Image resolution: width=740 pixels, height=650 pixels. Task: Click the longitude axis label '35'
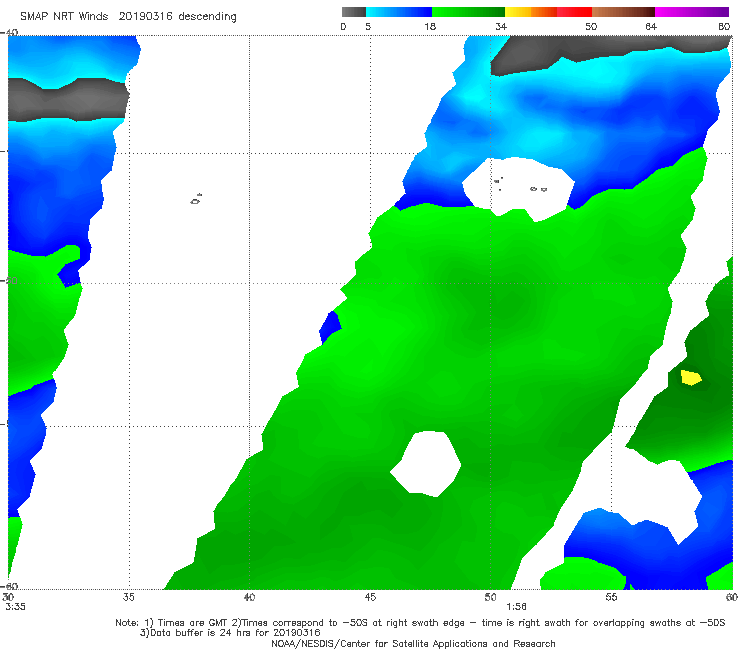[128, 597]
